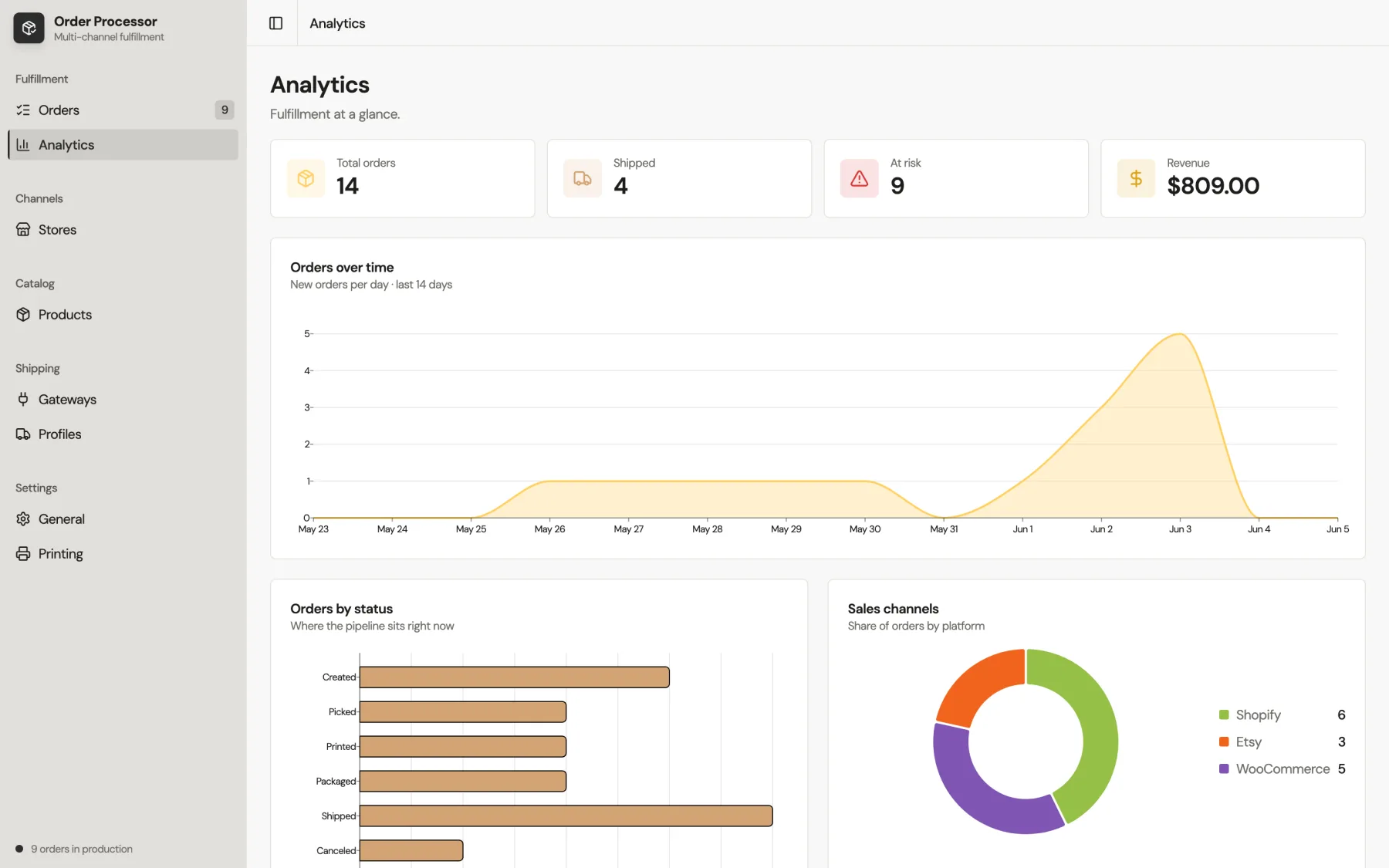The image size is (1389, 868).
Task: Click the Packaged status bar
Action: point(463,782)
